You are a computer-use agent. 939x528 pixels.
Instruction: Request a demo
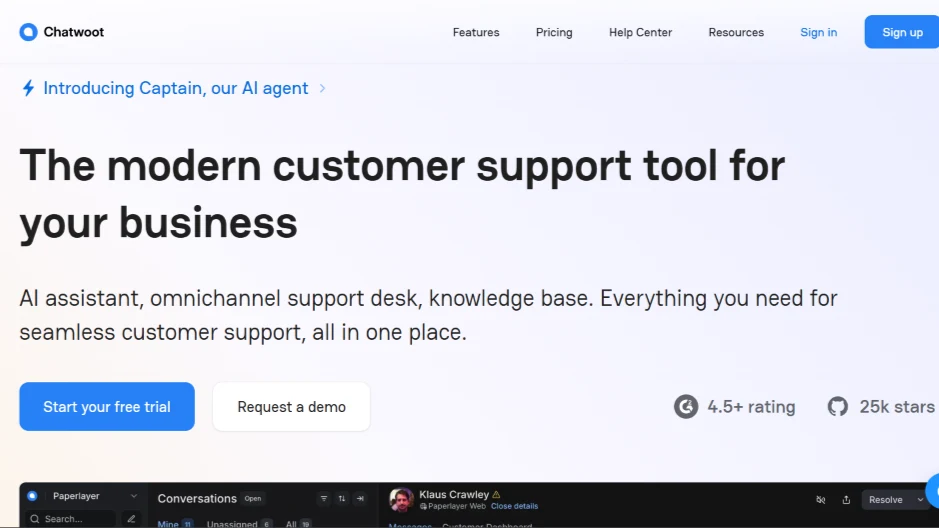click(x=291, y=406)
